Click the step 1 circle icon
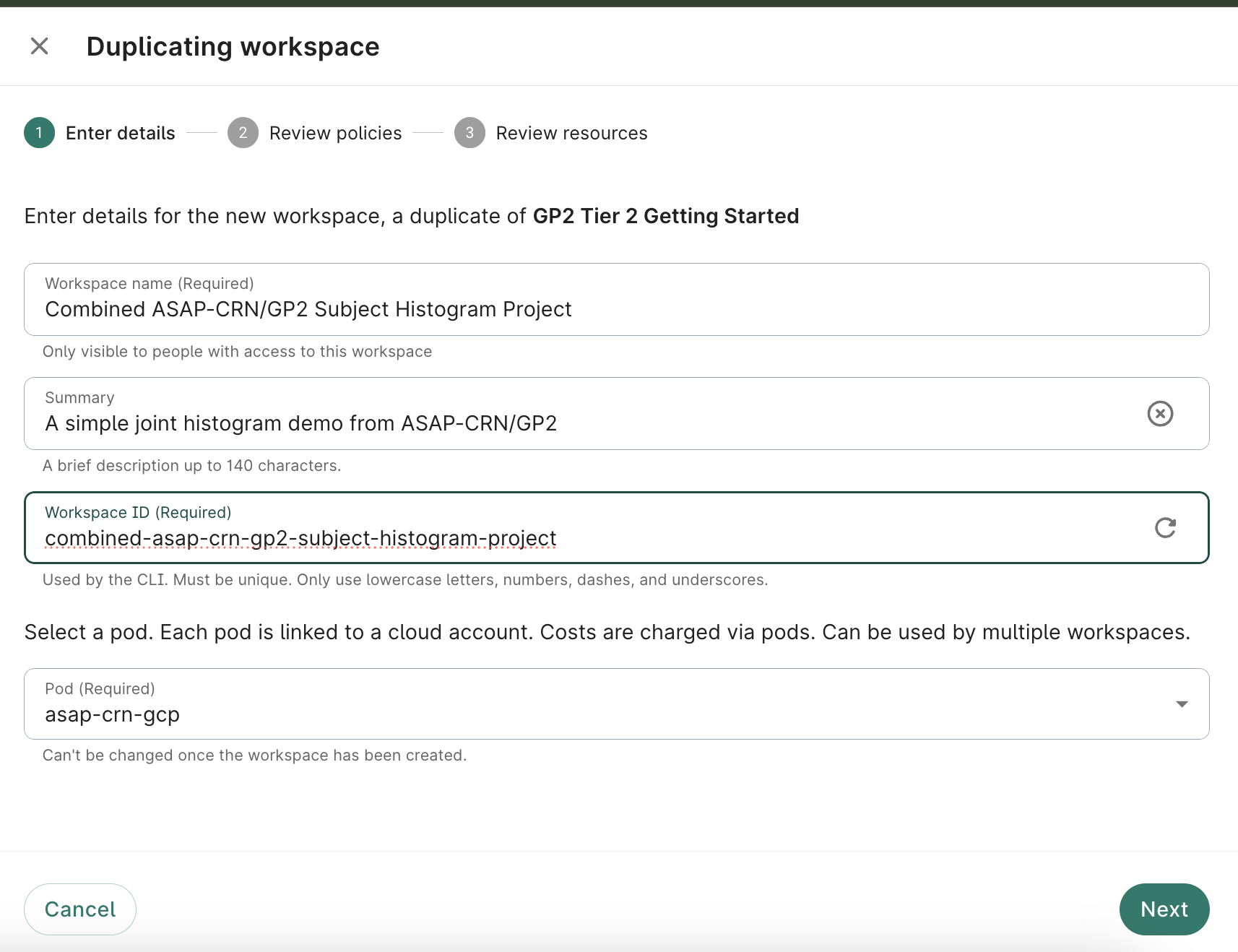The width and height of the screenshot is (1238, 952). coord(39,133)
